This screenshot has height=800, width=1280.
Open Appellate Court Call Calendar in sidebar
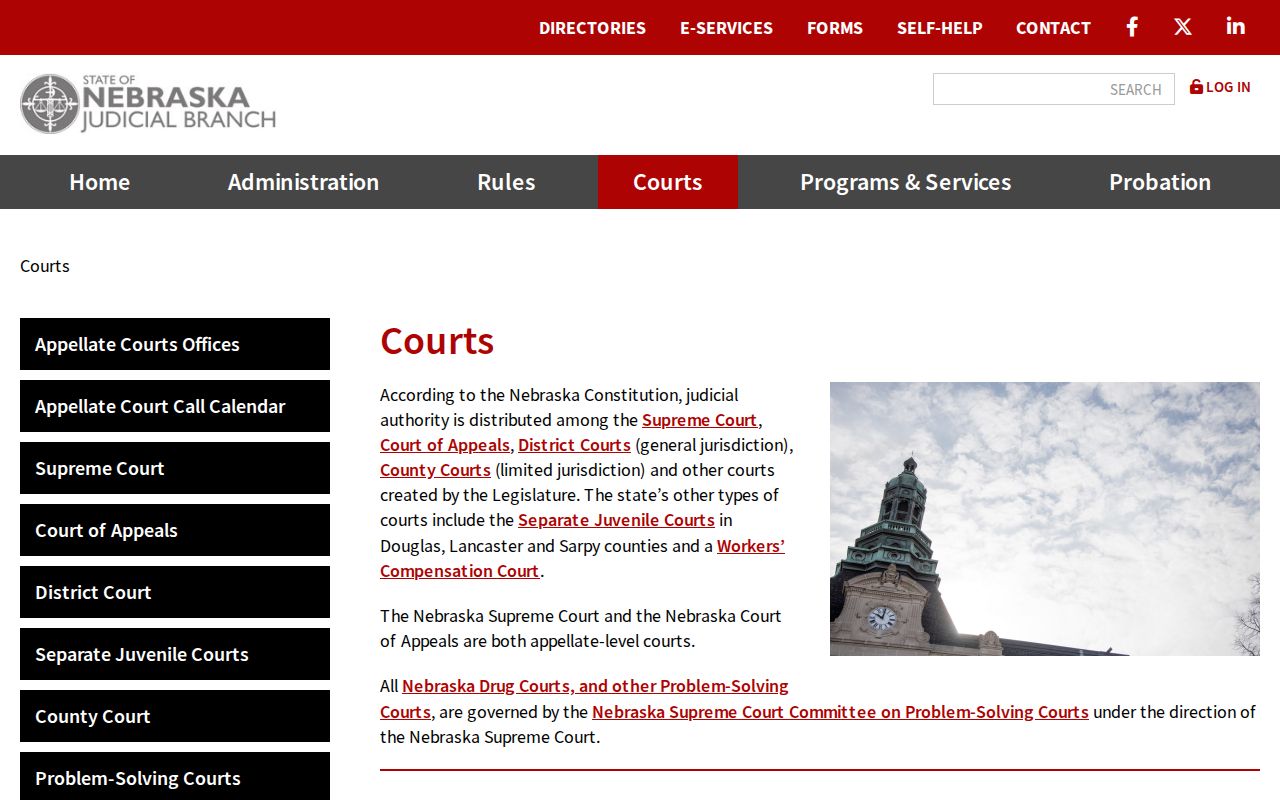(x=175, y=406)
